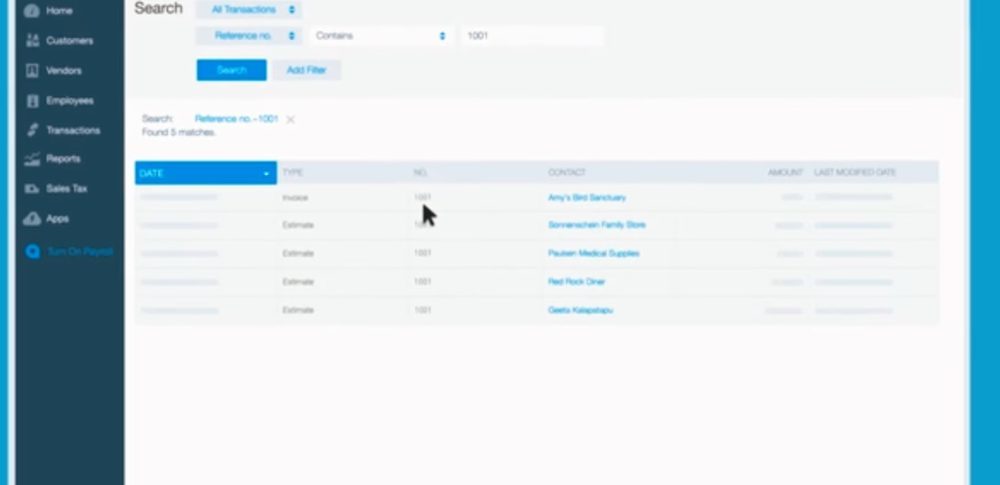Sort by the AMOUNT column header
The image size is (1000, 485).
pos(785,173)
